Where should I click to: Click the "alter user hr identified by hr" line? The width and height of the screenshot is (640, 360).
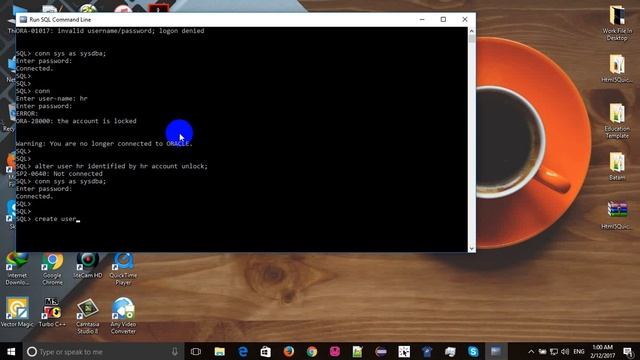point(112,166)
